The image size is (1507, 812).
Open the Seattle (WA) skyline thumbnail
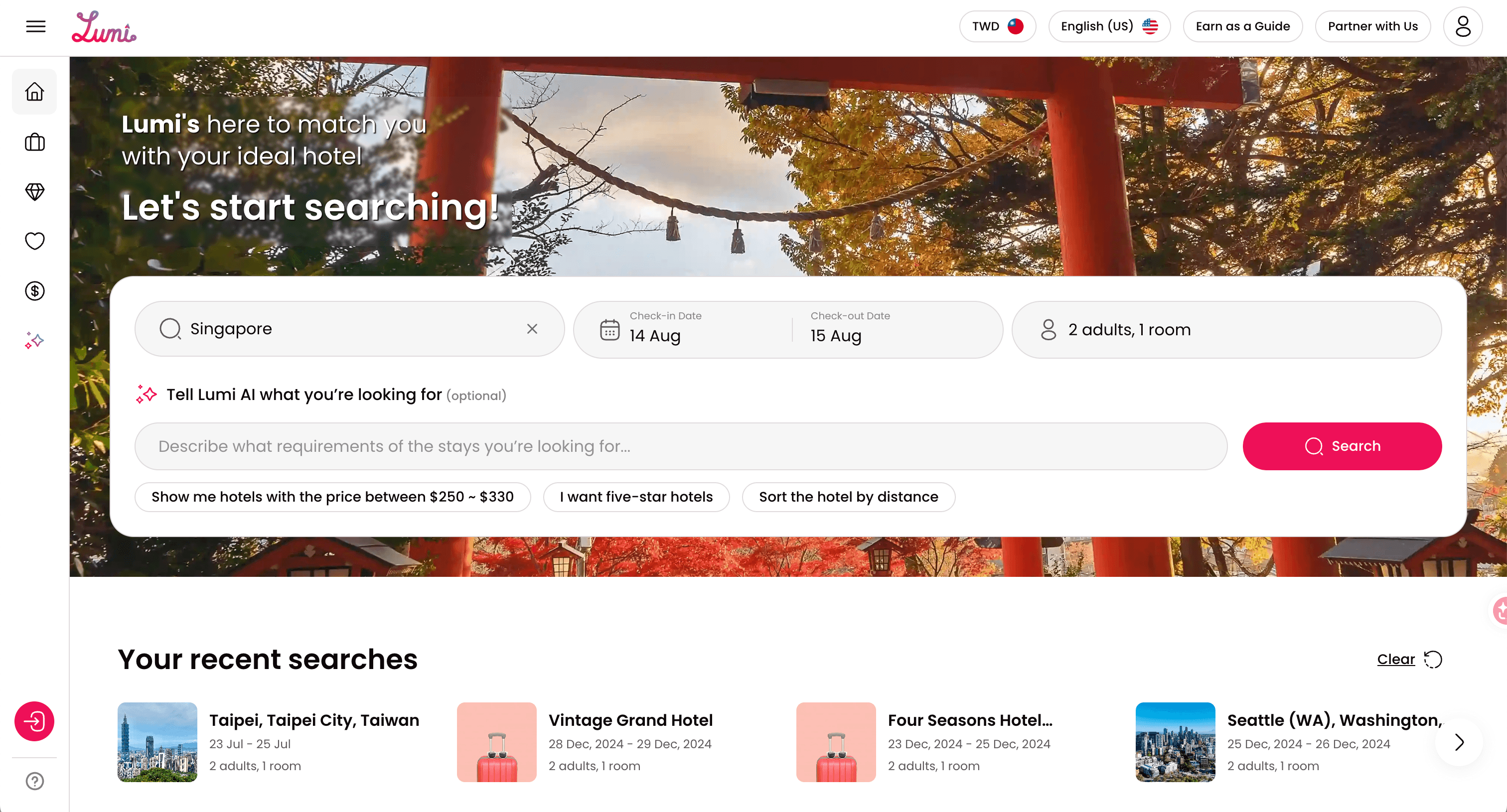coord(1175,742)
